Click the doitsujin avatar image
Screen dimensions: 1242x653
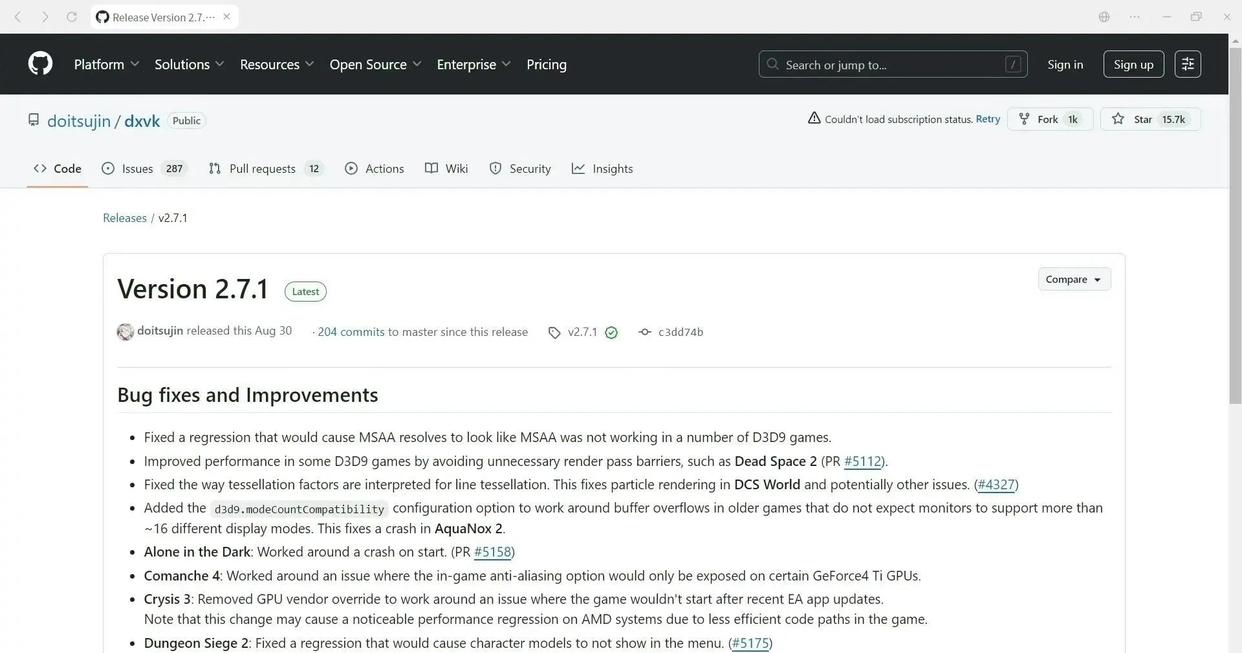pos(125,332)
